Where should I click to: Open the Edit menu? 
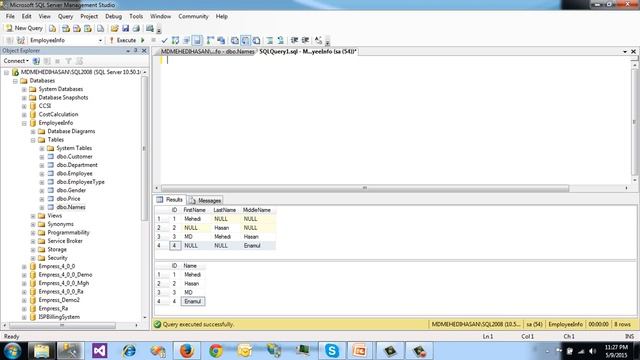[x=27, y=16]
